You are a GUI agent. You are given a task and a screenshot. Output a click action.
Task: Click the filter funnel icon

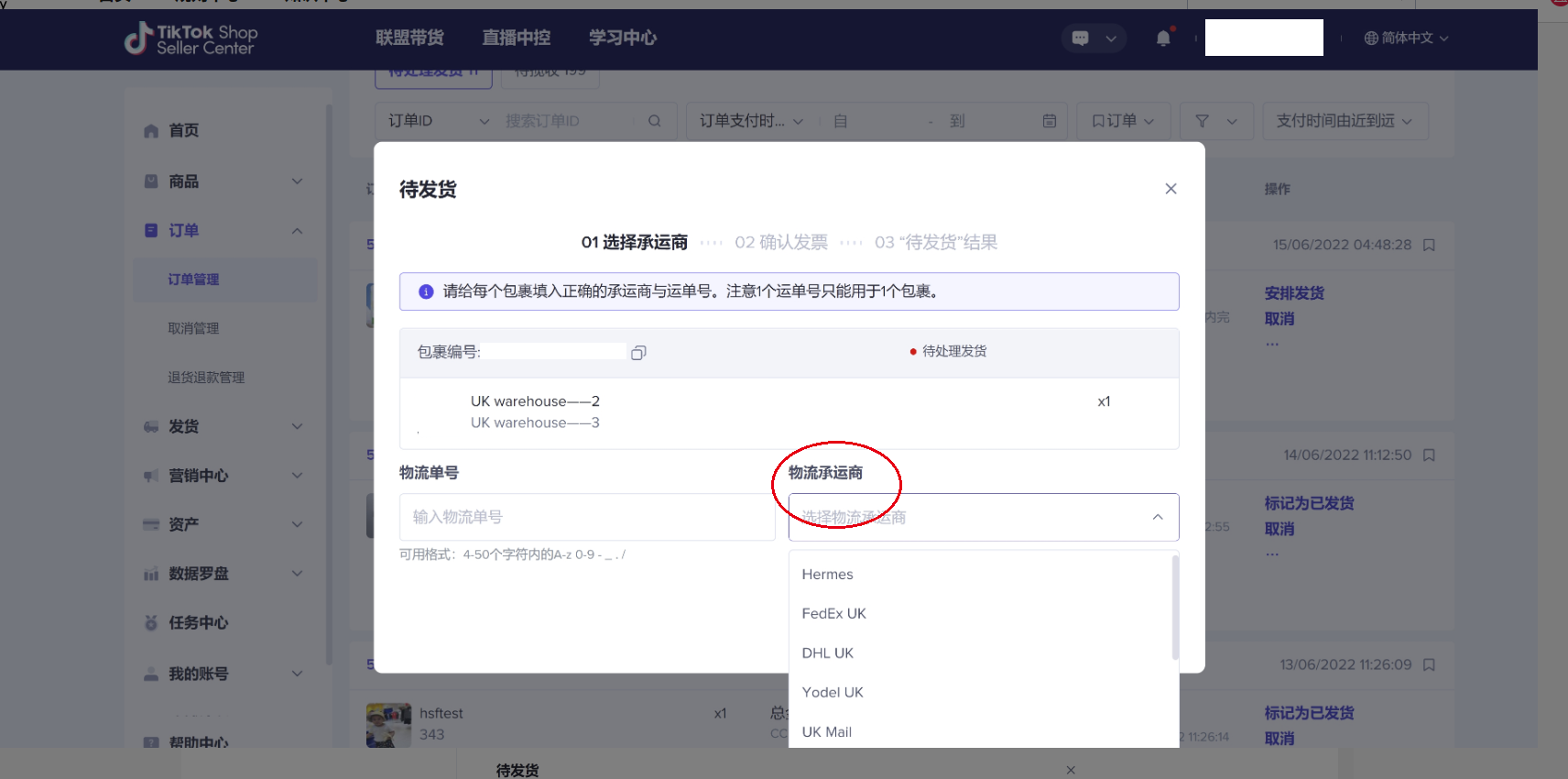click(x=1203, y=121)
